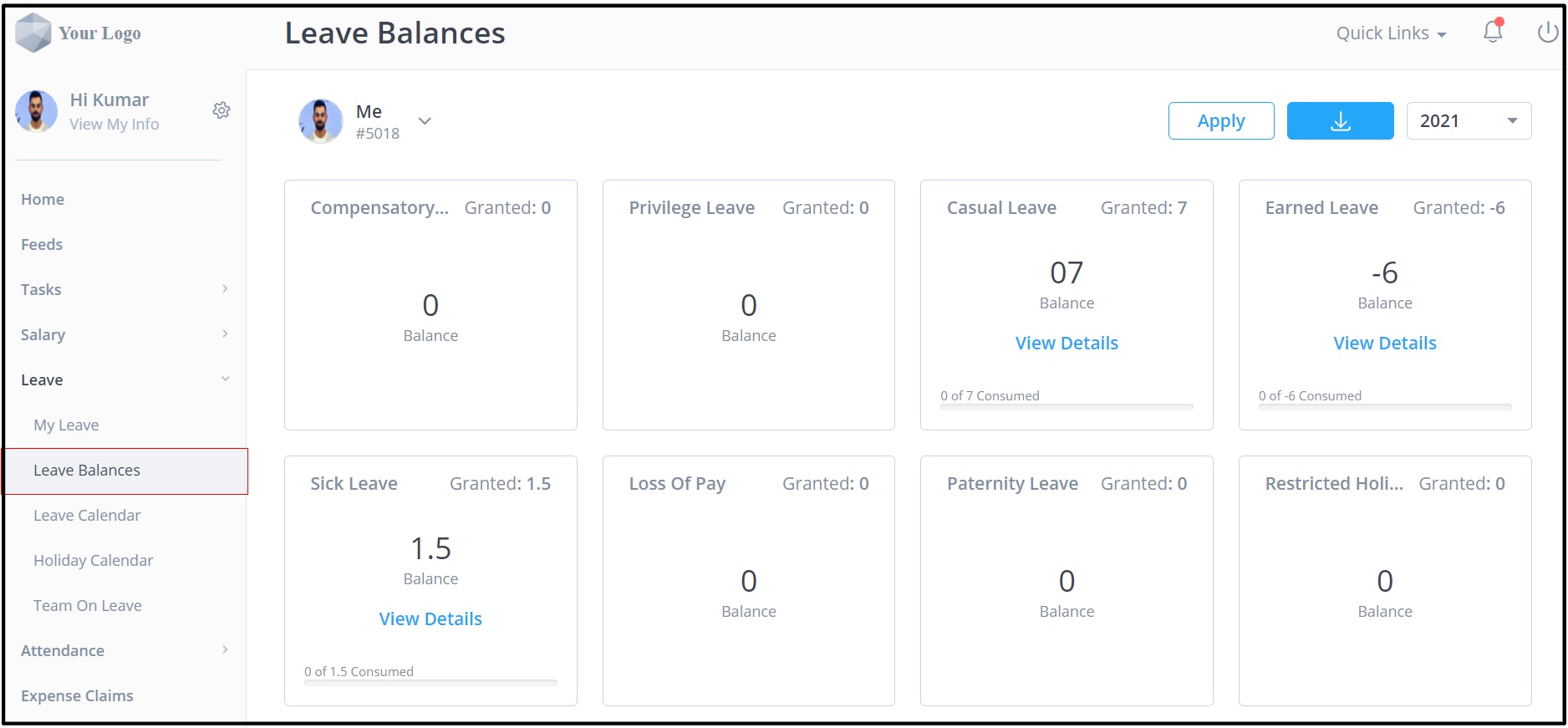The width and height of the screenshot is (1568, 728).
Task: Open View My Info link
Action: (x=115, y=124)
